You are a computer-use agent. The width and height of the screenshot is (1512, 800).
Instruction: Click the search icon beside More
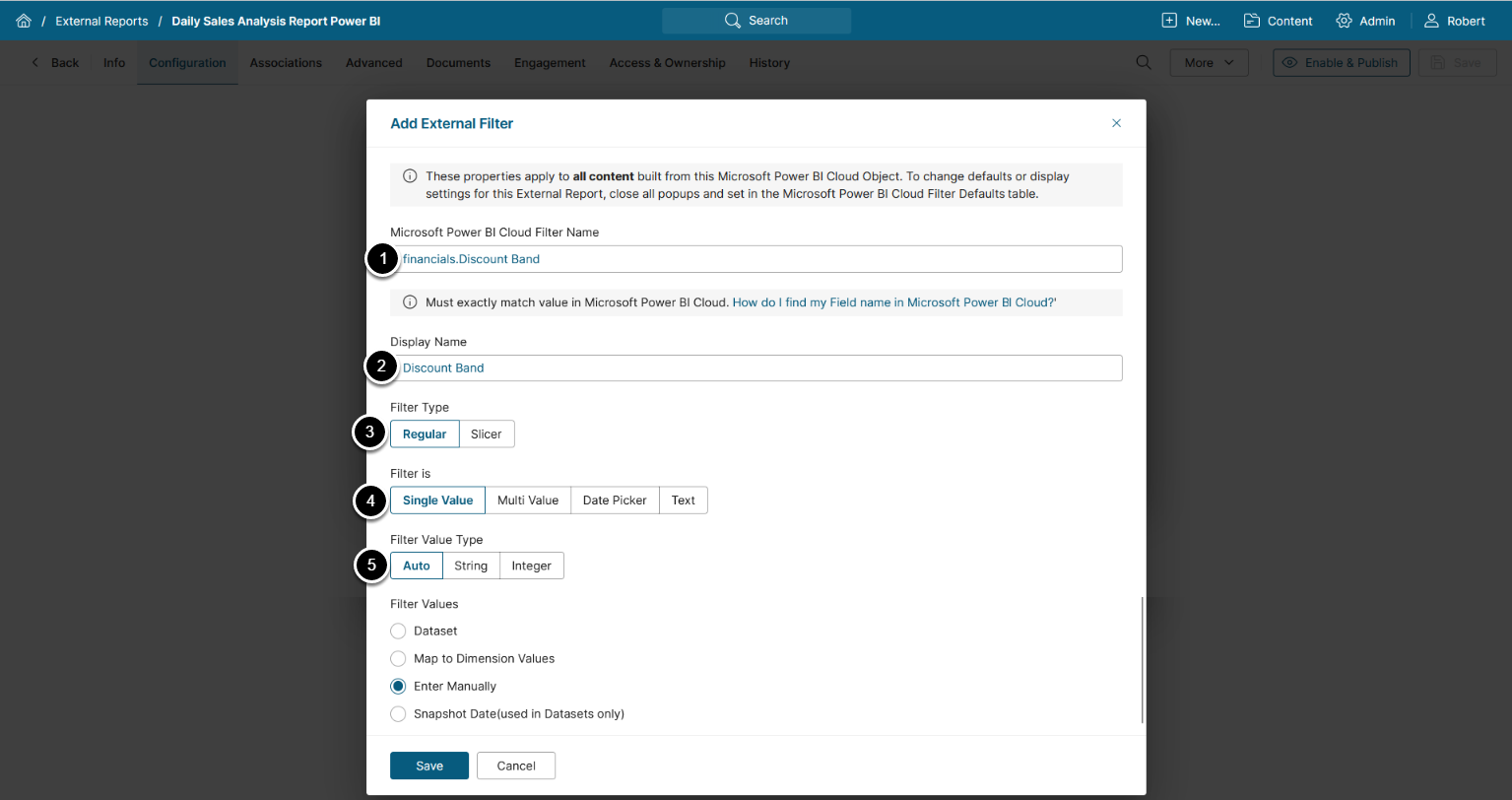point(1144,62)
